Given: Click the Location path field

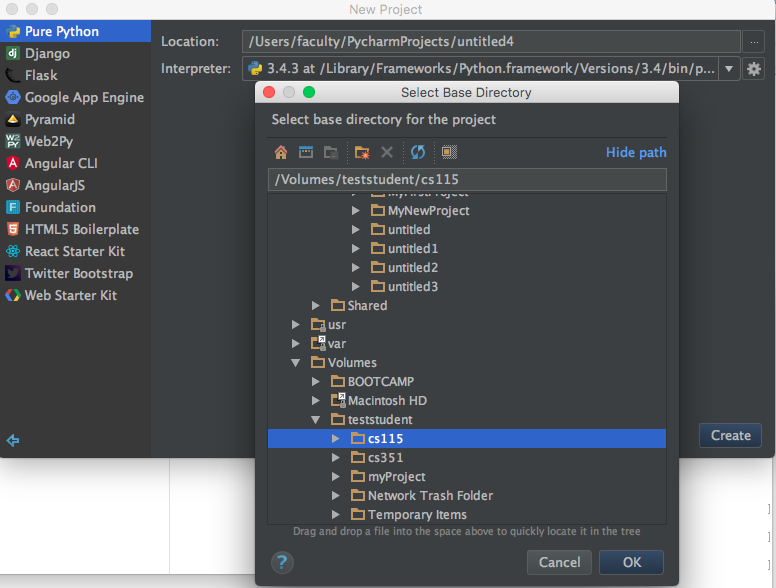Looking at the screenshot, I should click(x=491, y=42).
